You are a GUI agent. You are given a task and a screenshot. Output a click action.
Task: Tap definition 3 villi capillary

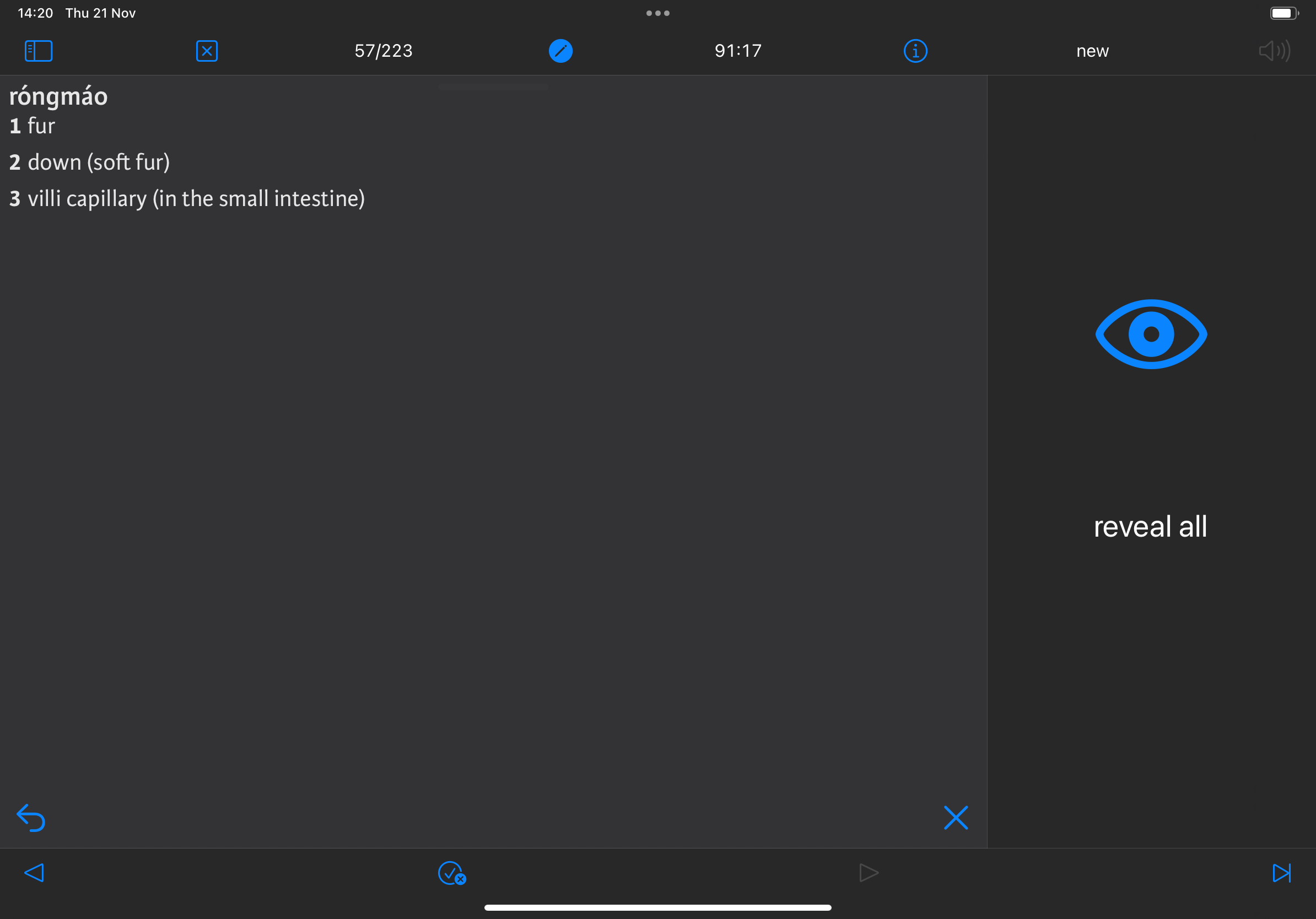pyautogui.click(x=187, y=199)
